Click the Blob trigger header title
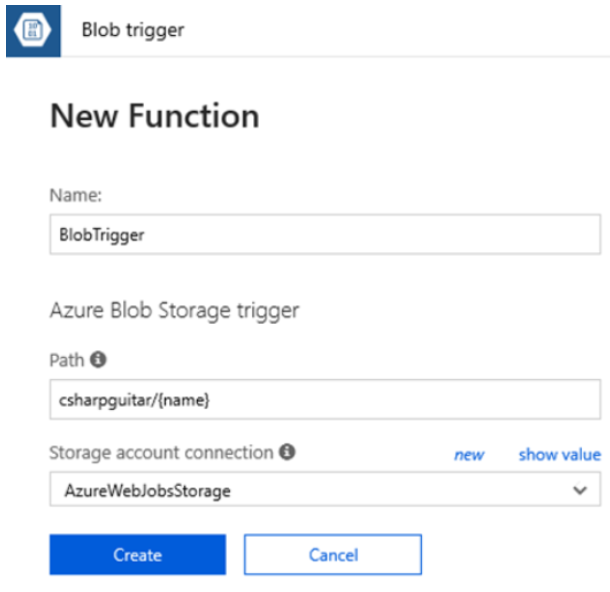This screenshot has height=592, width=610. click(133, 30)
